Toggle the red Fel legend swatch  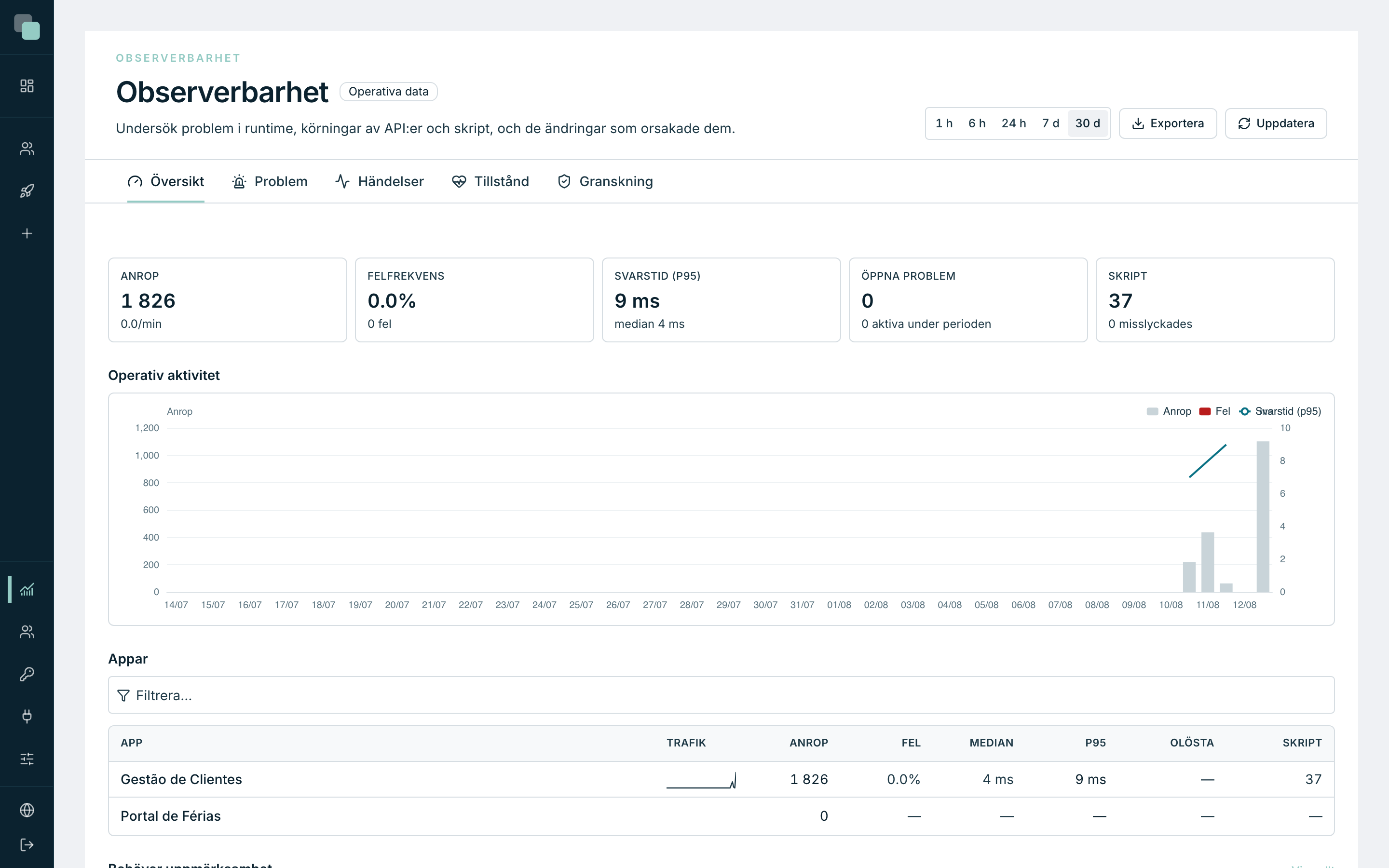tap(1205, 411)
